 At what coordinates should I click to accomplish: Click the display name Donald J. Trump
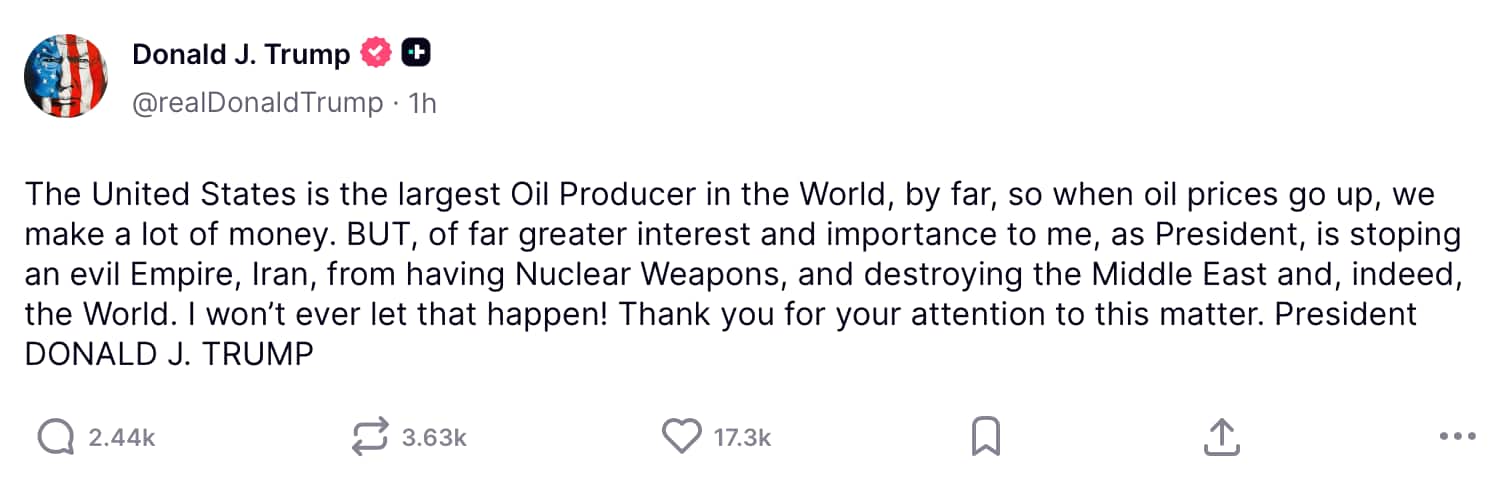(241, 54)
